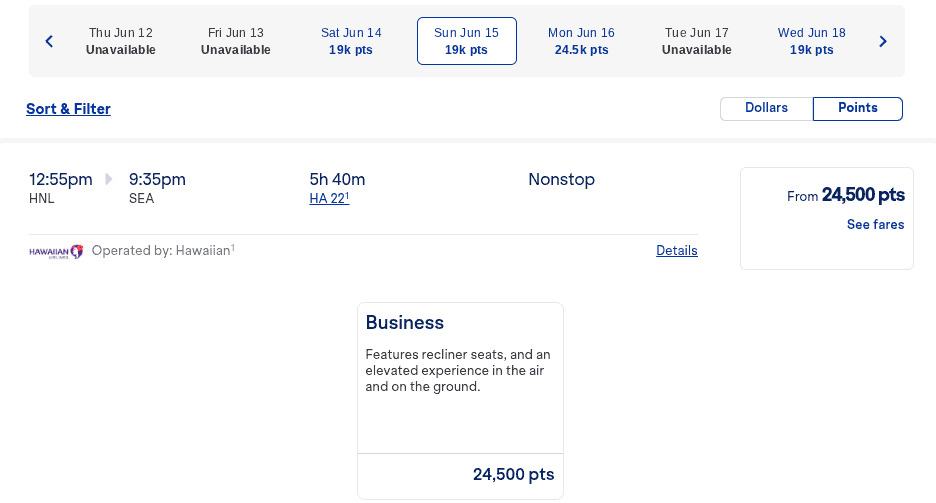Open HA 22 flight number link

(328, 199)
